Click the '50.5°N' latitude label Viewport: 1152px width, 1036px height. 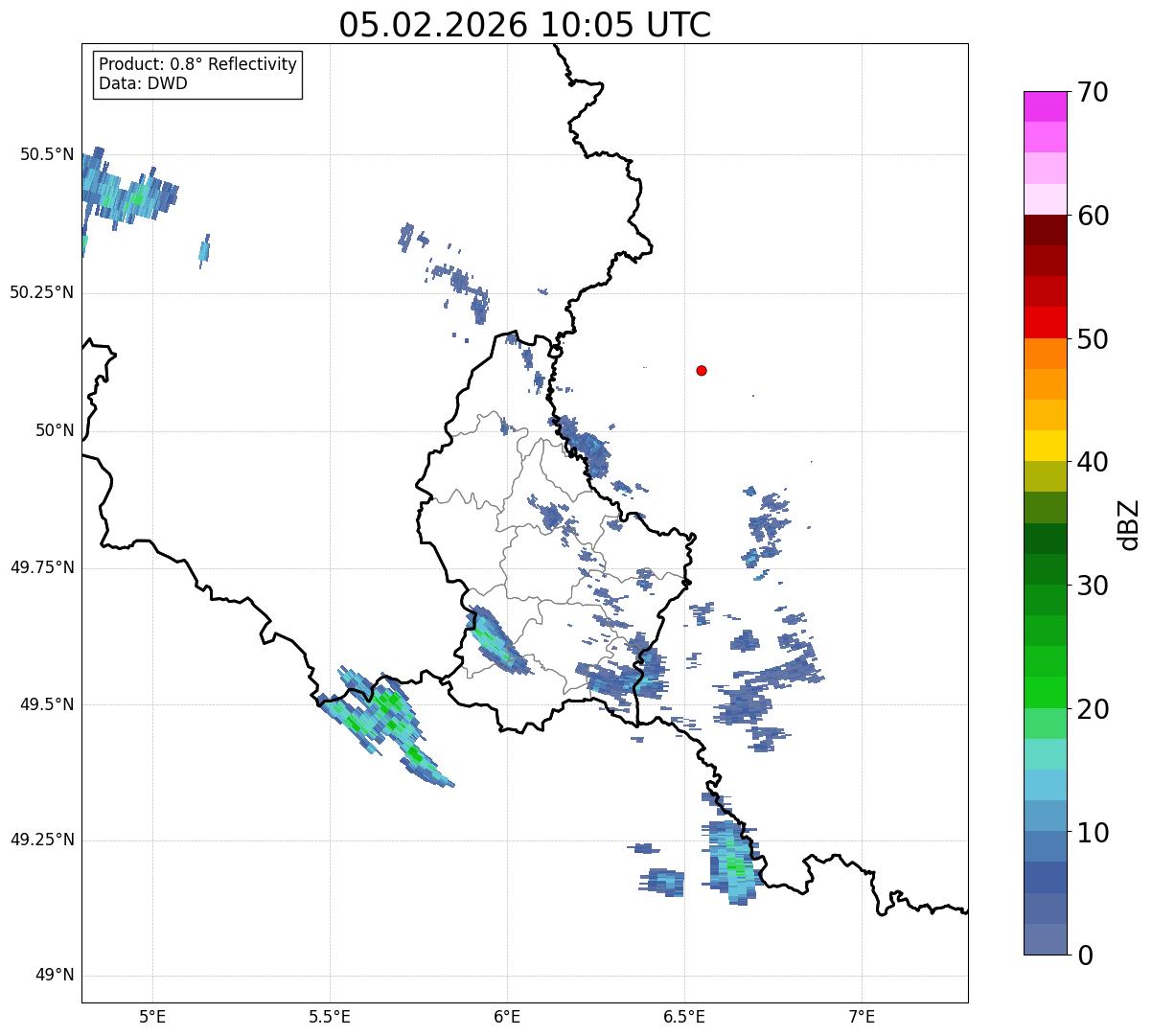click(x=47, y=154)
